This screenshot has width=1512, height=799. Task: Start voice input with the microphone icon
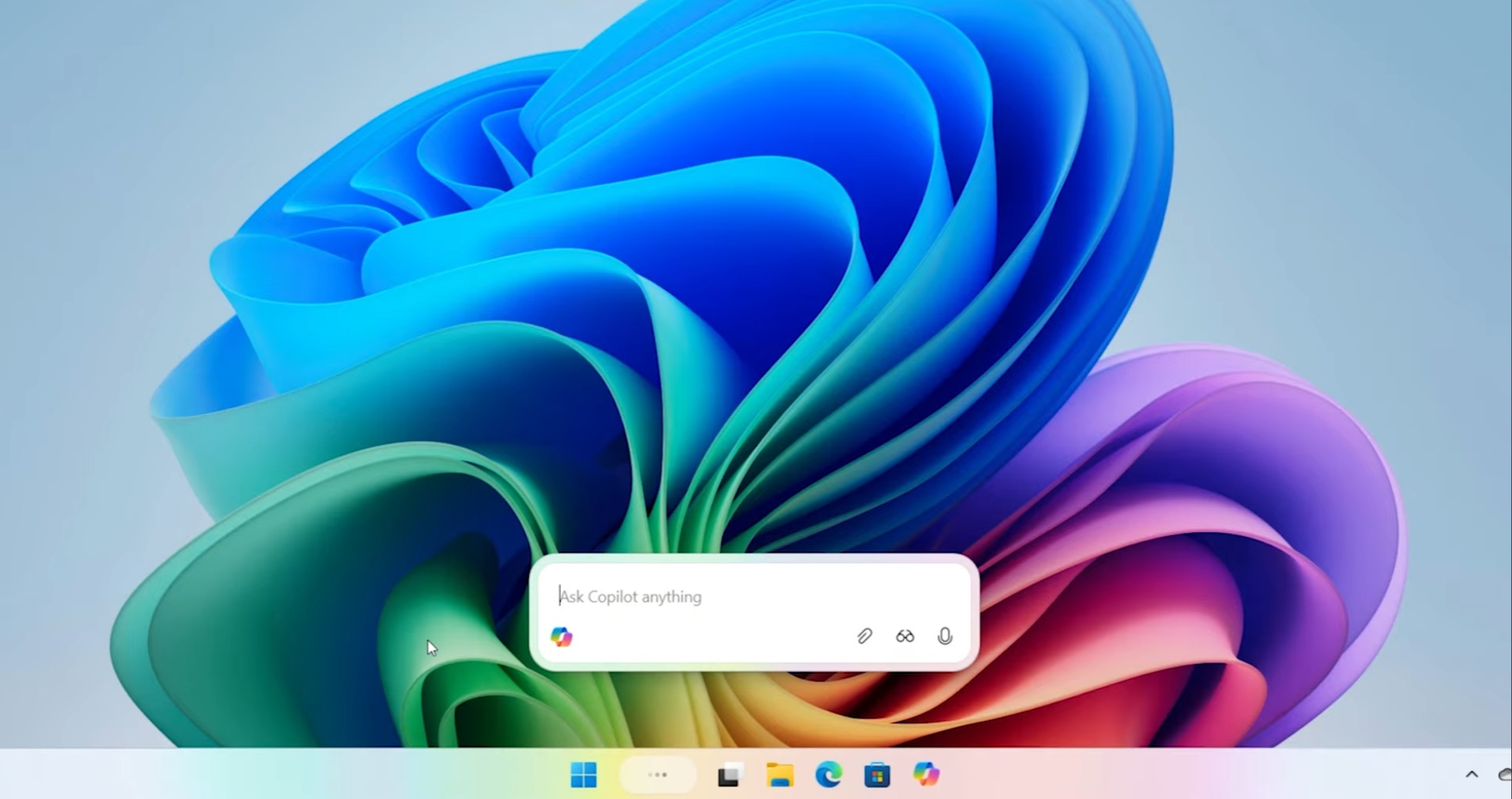pos(944,636)
